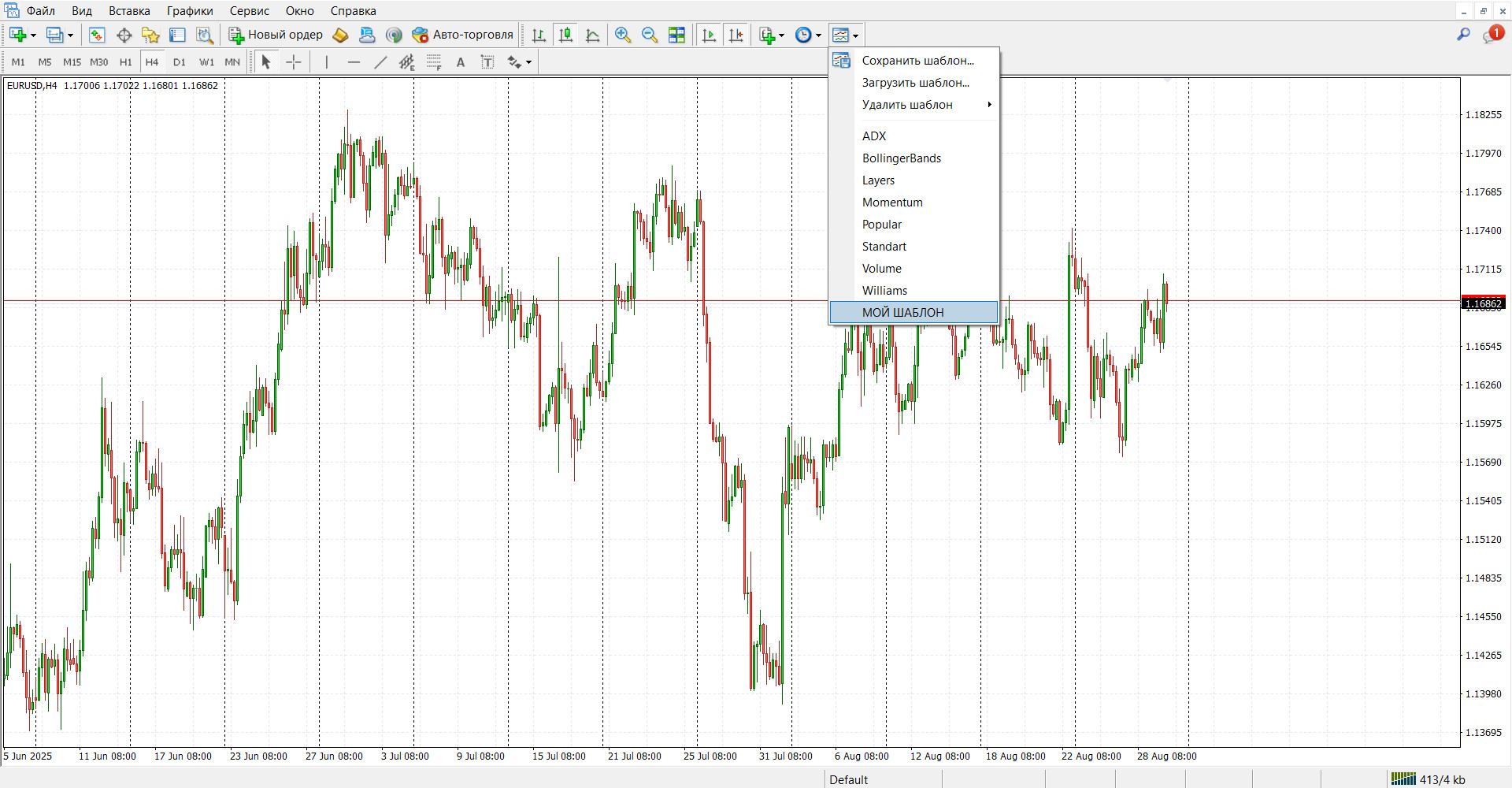The height and width of the screenshot is (788, 1512).
Task: Select Сохранить шаблон… menu entry
Action: [x=917, y=61]
